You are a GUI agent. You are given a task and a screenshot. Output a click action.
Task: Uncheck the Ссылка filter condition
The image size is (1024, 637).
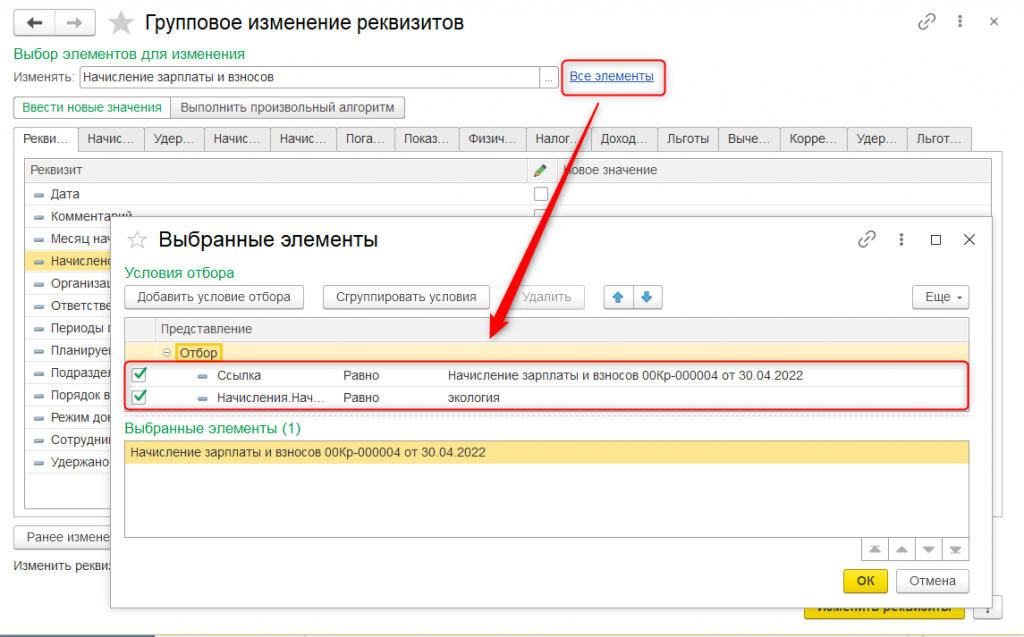[x=140, y=375]
